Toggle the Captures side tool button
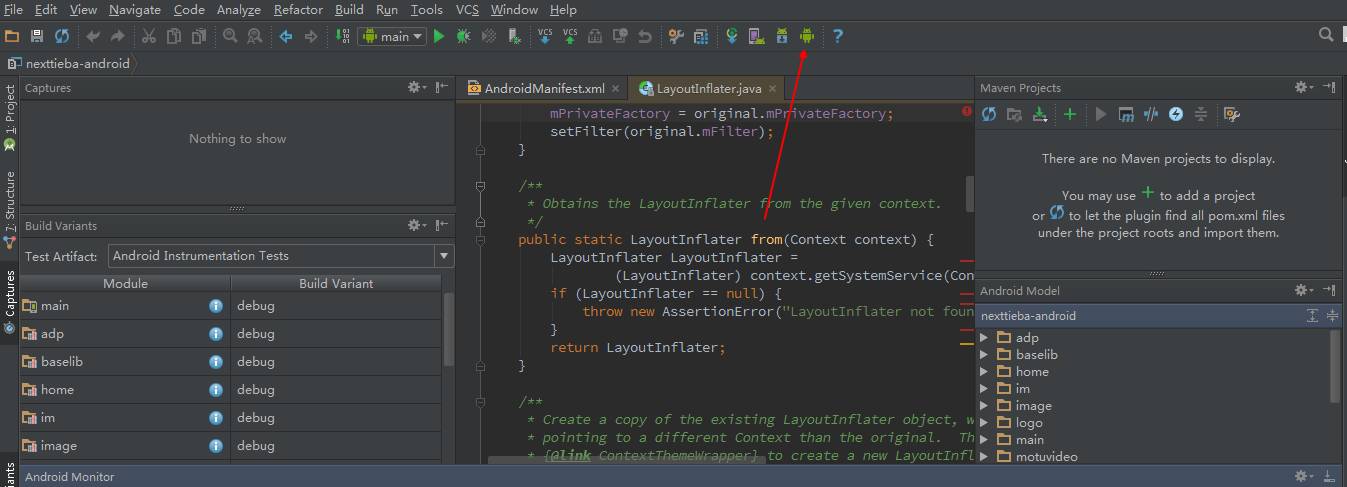Viewport: 1347px width, 487px height. coord(10,300)
